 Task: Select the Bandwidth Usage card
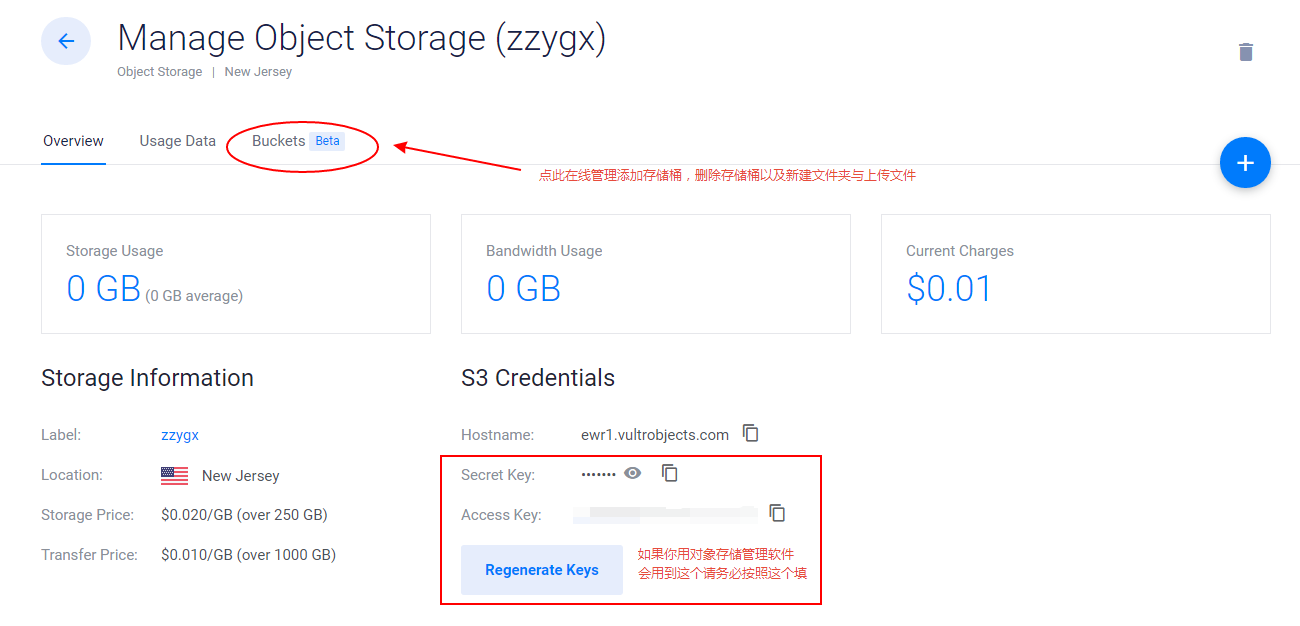coord(656,274)
